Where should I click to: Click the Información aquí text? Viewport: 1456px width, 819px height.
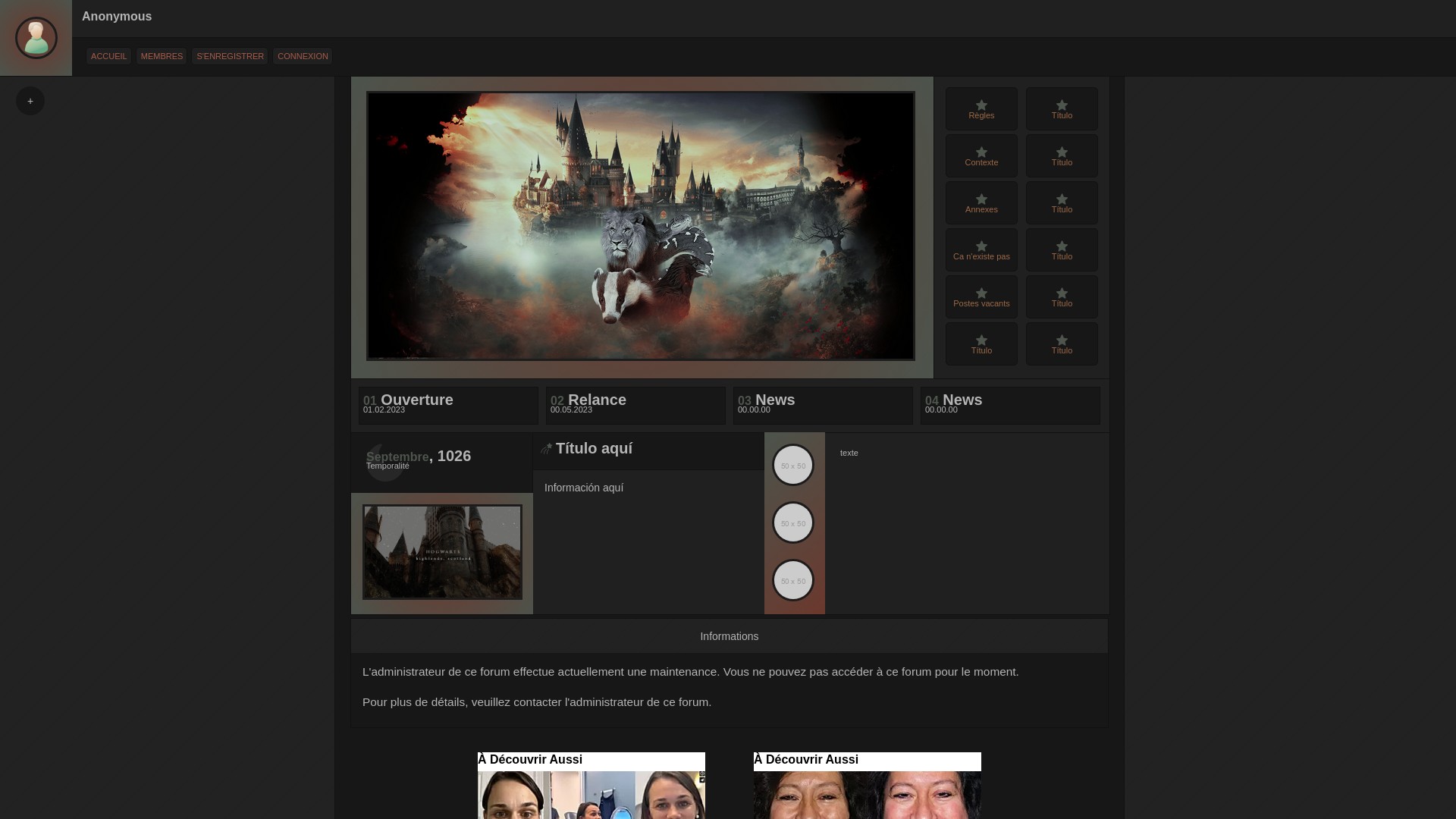click(x=584, y=488)
